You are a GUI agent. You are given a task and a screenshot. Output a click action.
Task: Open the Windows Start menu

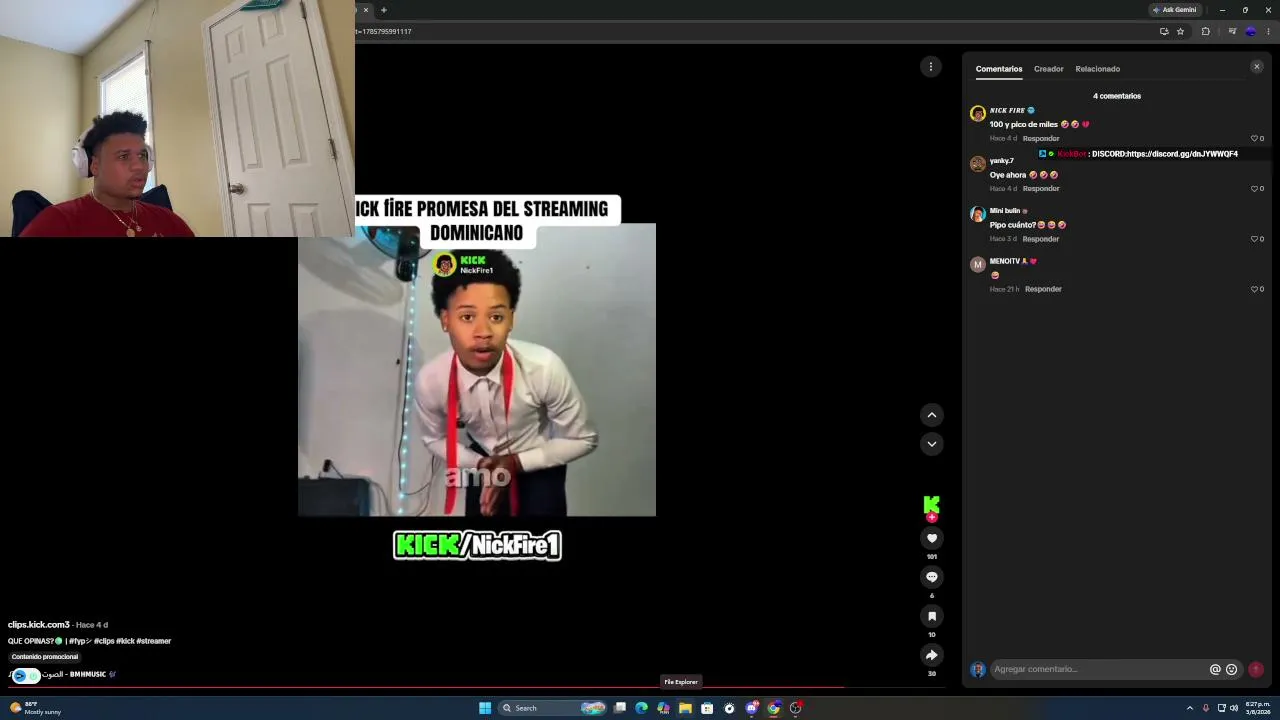(485, 708)
